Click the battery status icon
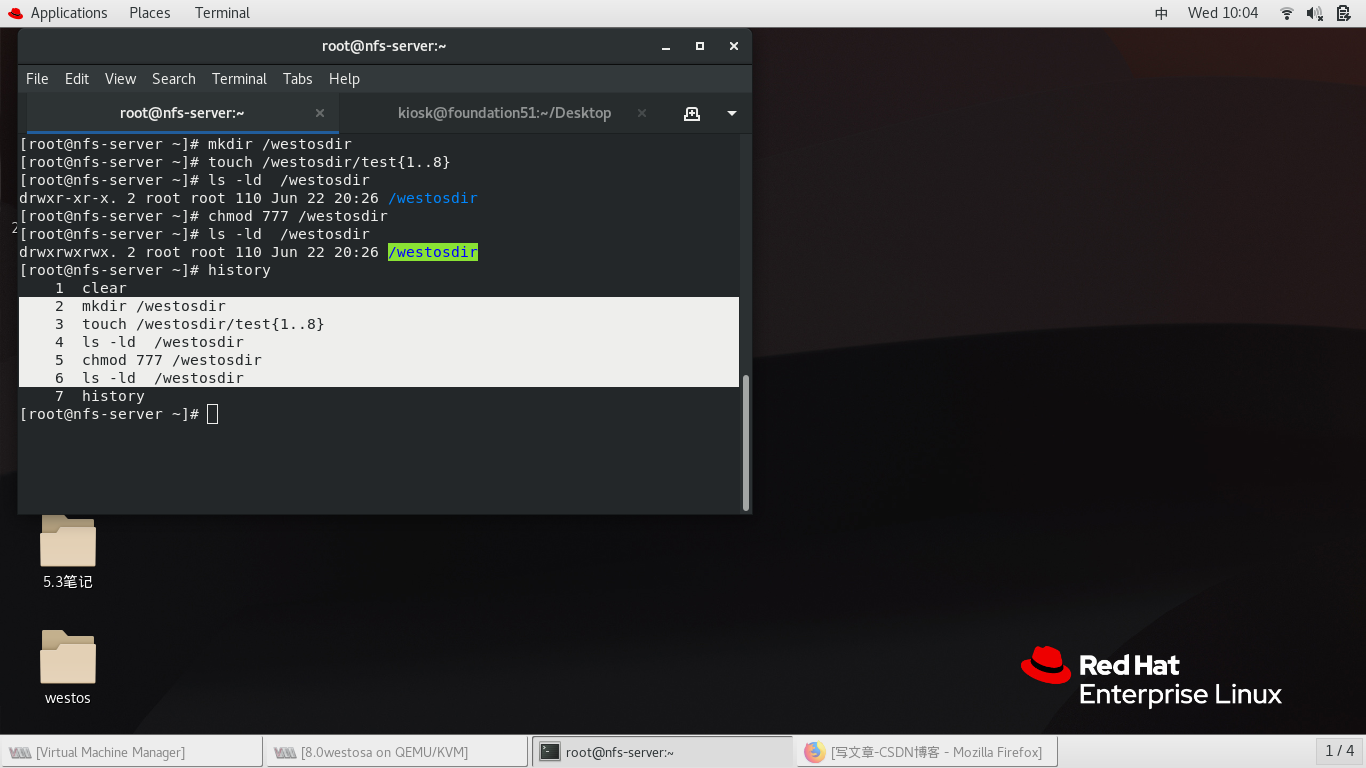Screen dimensions: 1366x768 tap(1344, 13)
